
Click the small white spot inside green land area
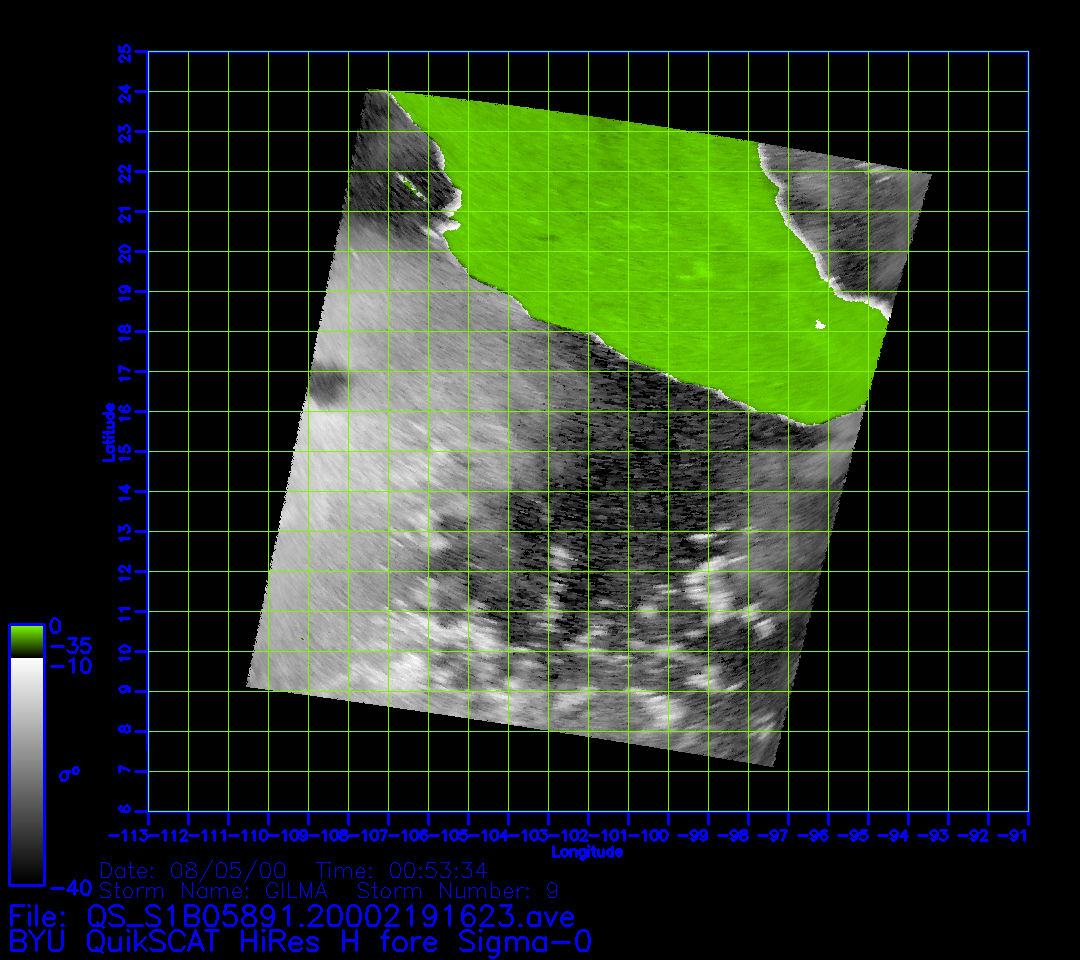[820, 324]
